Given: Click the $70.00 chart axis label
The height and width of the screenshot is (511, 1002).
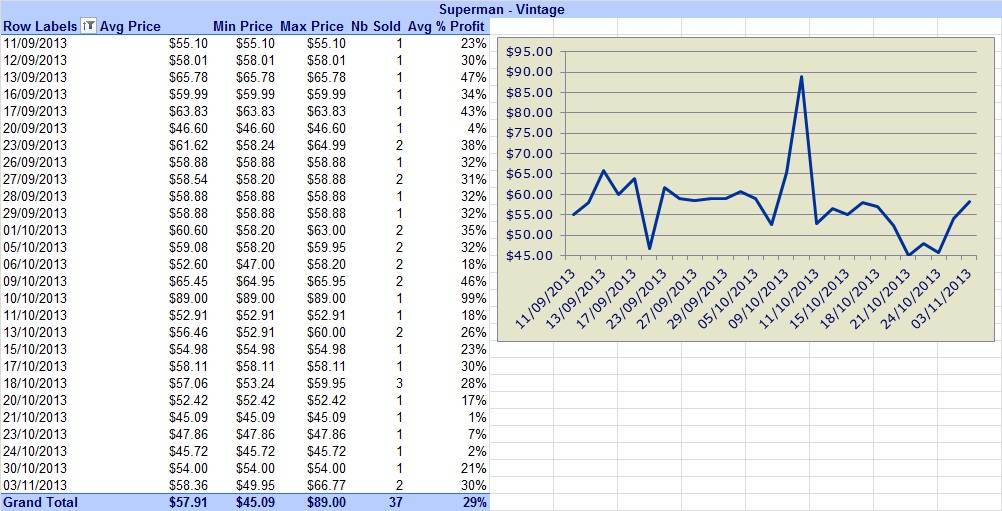Looking at the screenshot, I should [529, 154].
